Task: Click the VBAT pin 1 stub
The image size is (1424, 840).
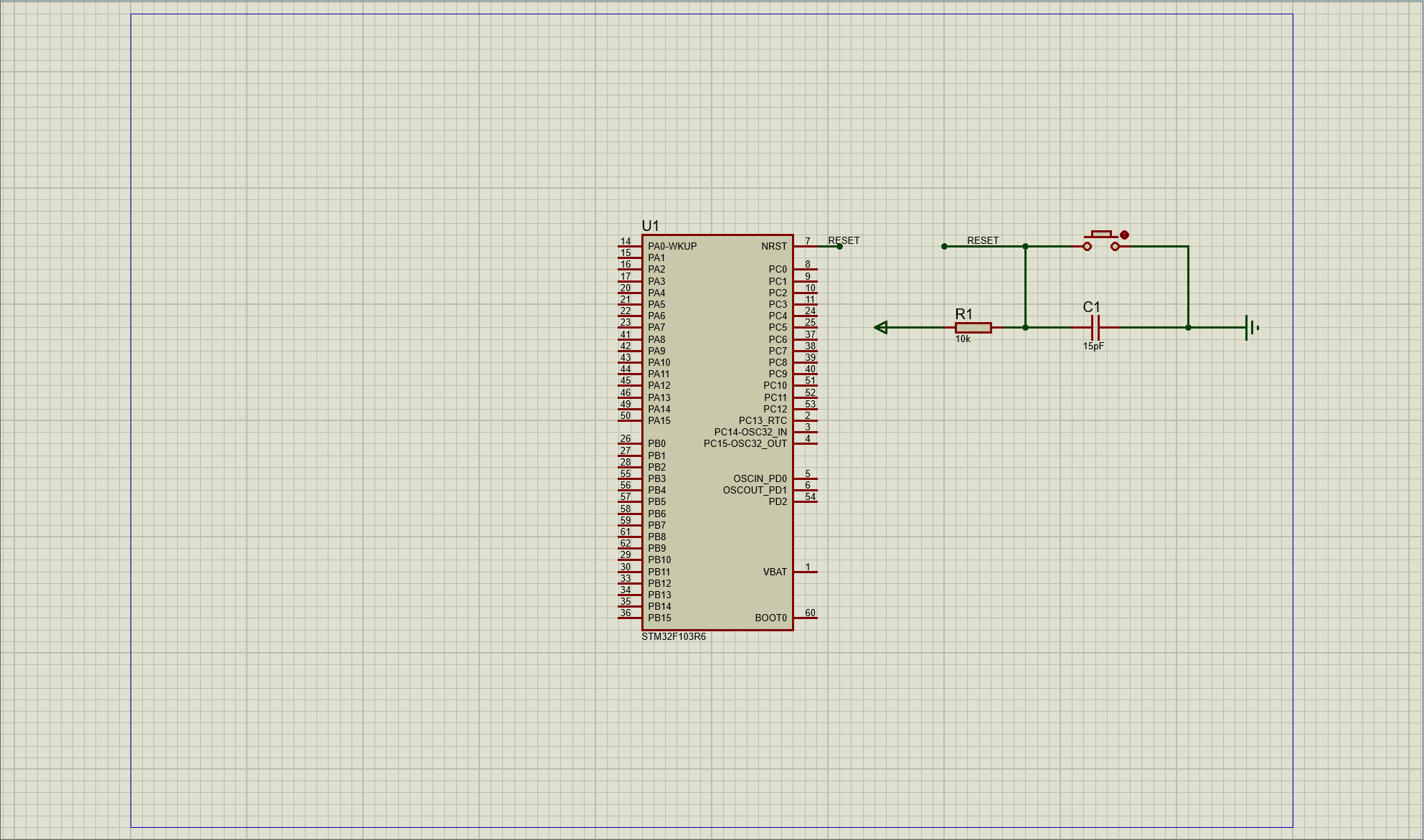Action: [806, 572]
